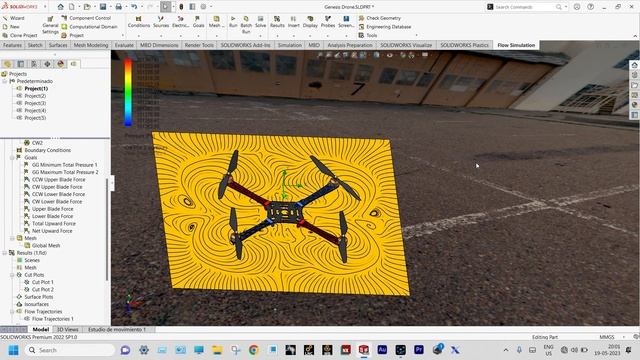Image resolution: width=640 pixels, height=360 pixels.
Task: Open the Flow Simulation analysis tree tab
Action: coord(73,64)
